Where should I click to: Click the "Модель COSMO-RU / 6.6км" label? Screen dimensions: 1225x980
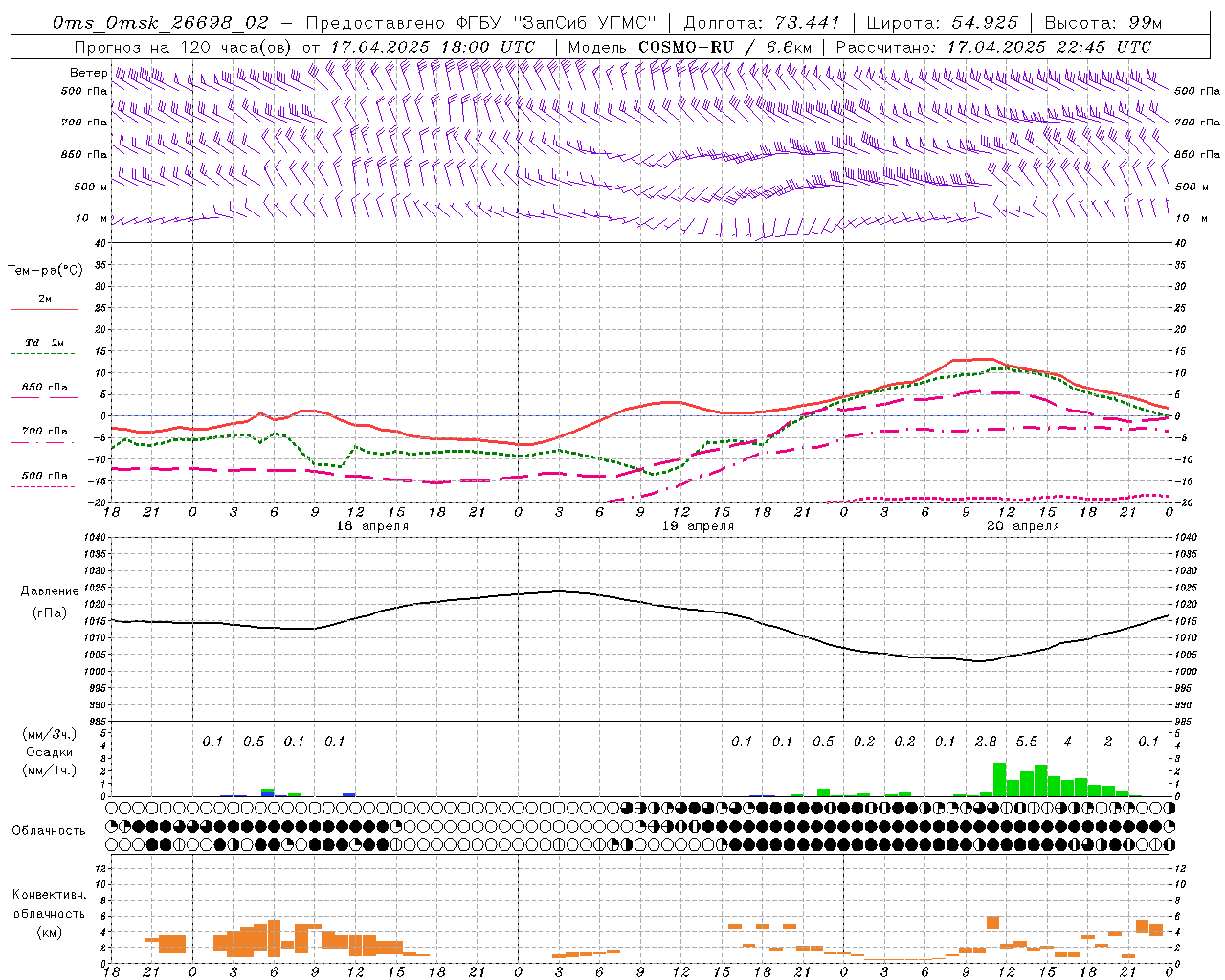click(x=690, y=47)
